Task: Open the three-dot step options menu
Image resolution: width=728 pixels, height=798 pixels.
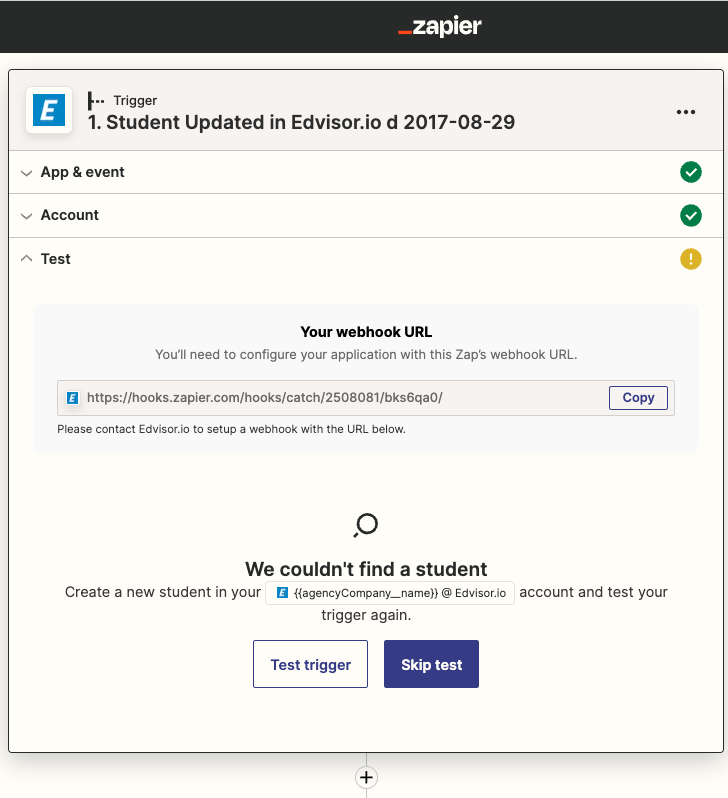Action: [x=685, y=112]
